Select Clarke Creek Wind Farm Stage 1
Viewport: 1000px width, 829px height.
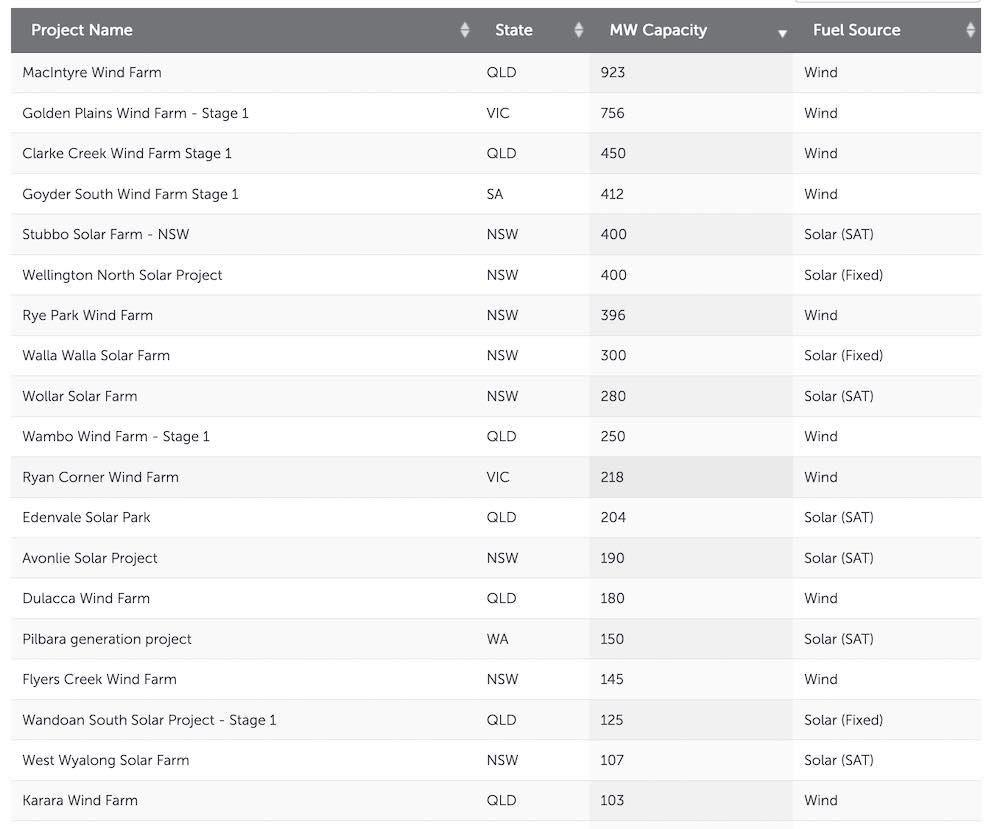[x=127, y=154]
